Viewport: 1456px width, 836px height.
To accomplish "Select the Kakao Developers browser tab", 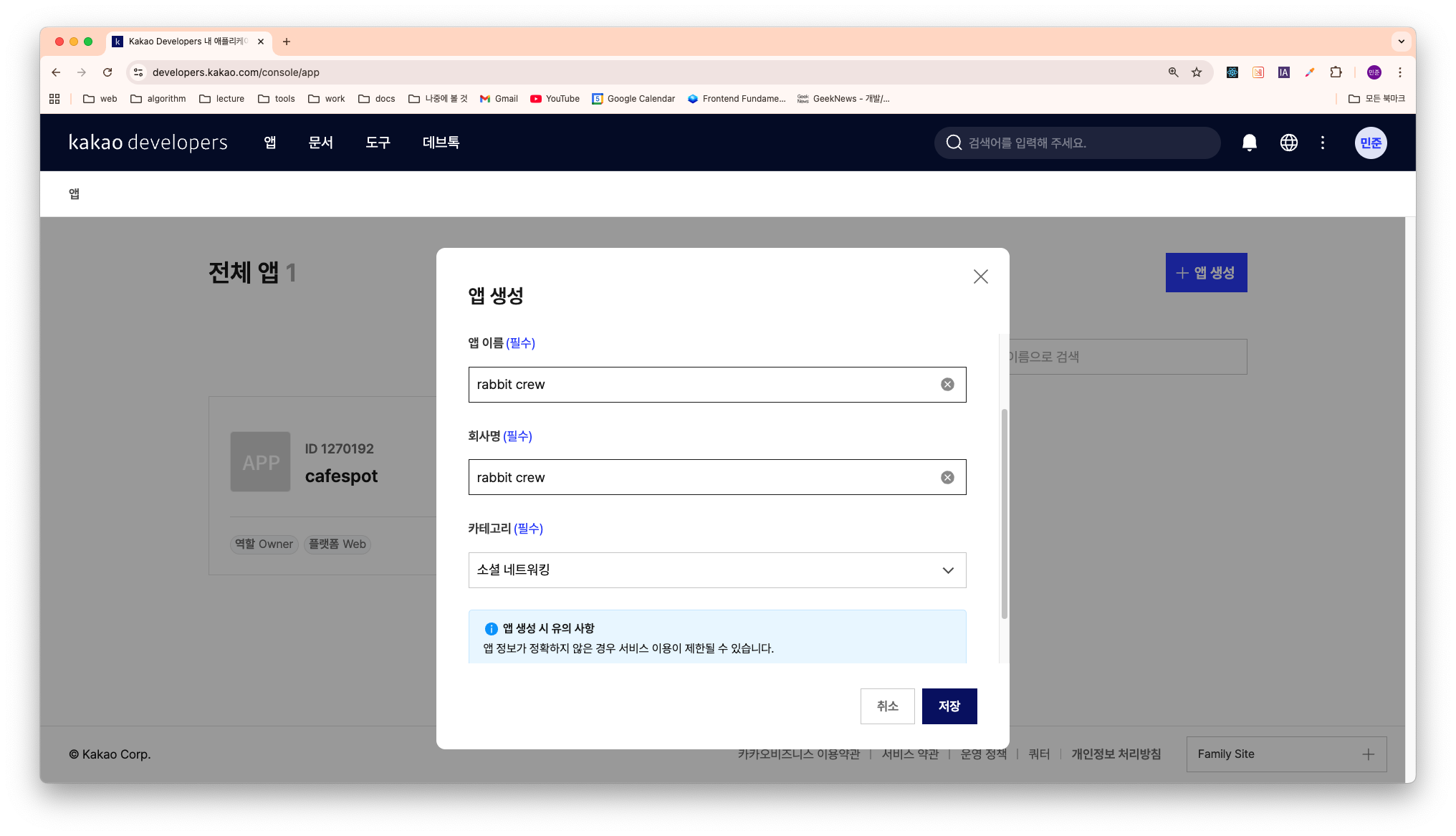I will click(189, 42).
